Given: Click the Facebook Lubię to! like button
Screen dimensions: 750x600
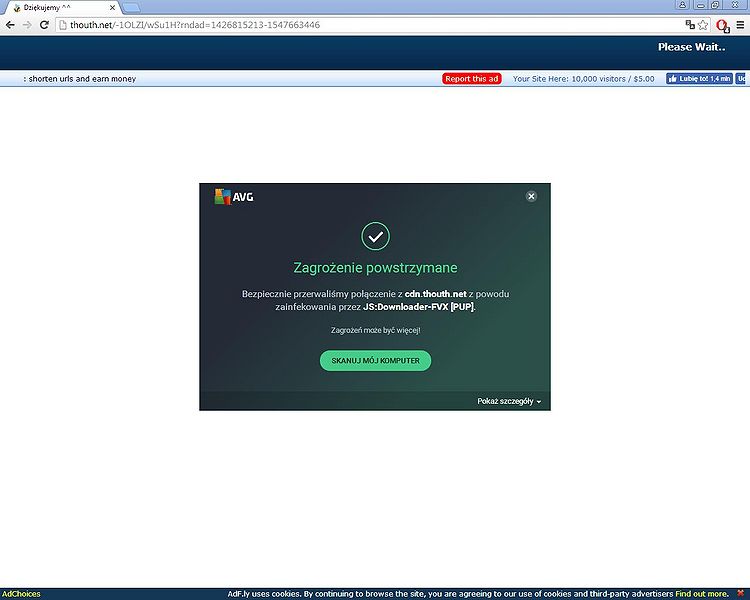Looking at the screenshot, I should 699,79.
